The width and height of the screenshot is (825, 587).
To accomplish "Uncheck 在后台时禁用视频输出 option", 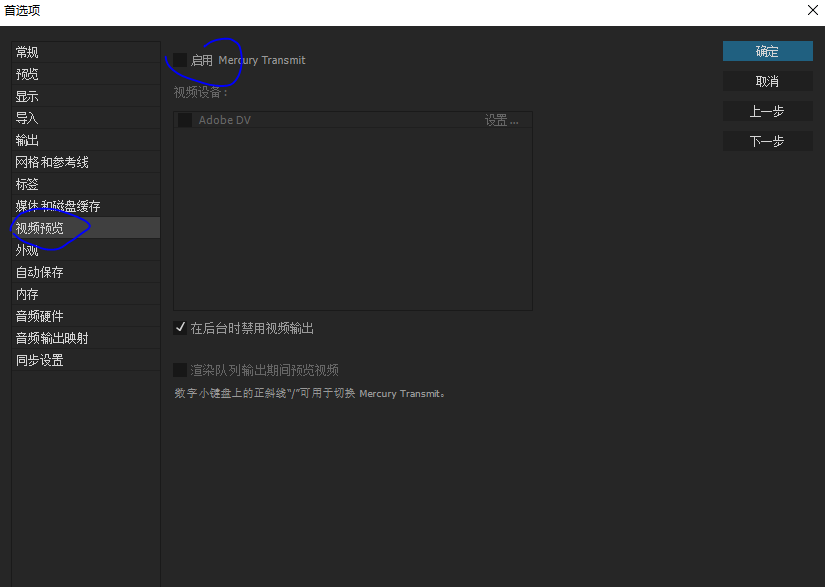I will (x=180, y=328).
